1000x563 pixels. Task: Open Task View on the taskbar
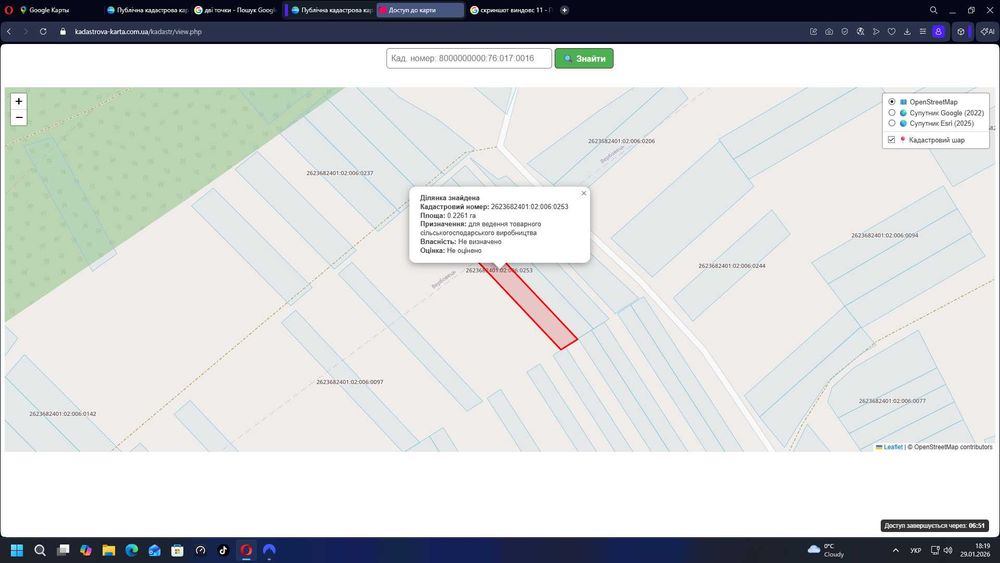(62, 550)
